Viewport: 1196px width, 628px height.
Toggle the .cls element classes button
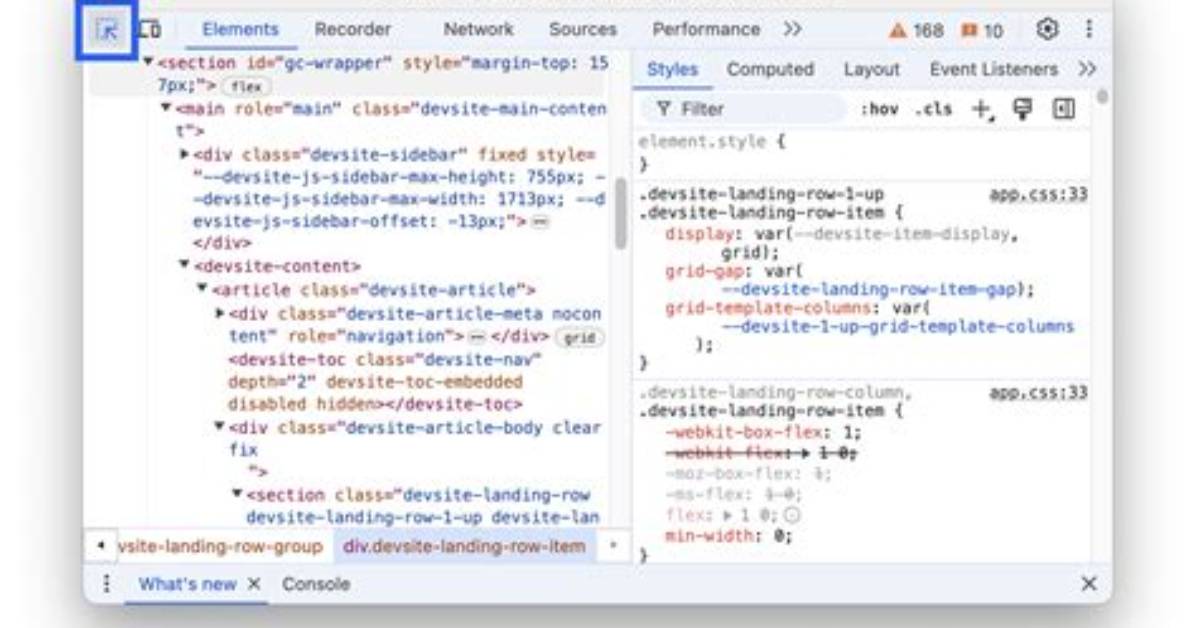934,109
